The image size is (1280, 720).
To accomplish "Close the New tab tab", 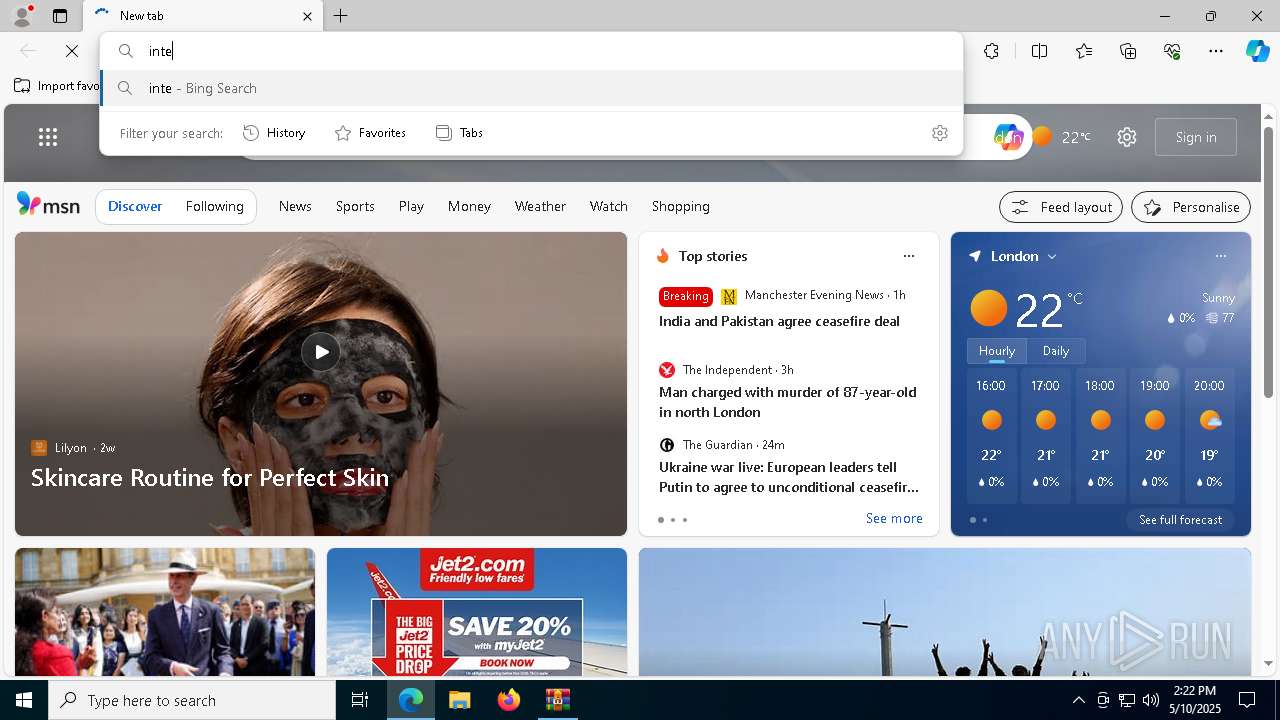I will point(307,16).
